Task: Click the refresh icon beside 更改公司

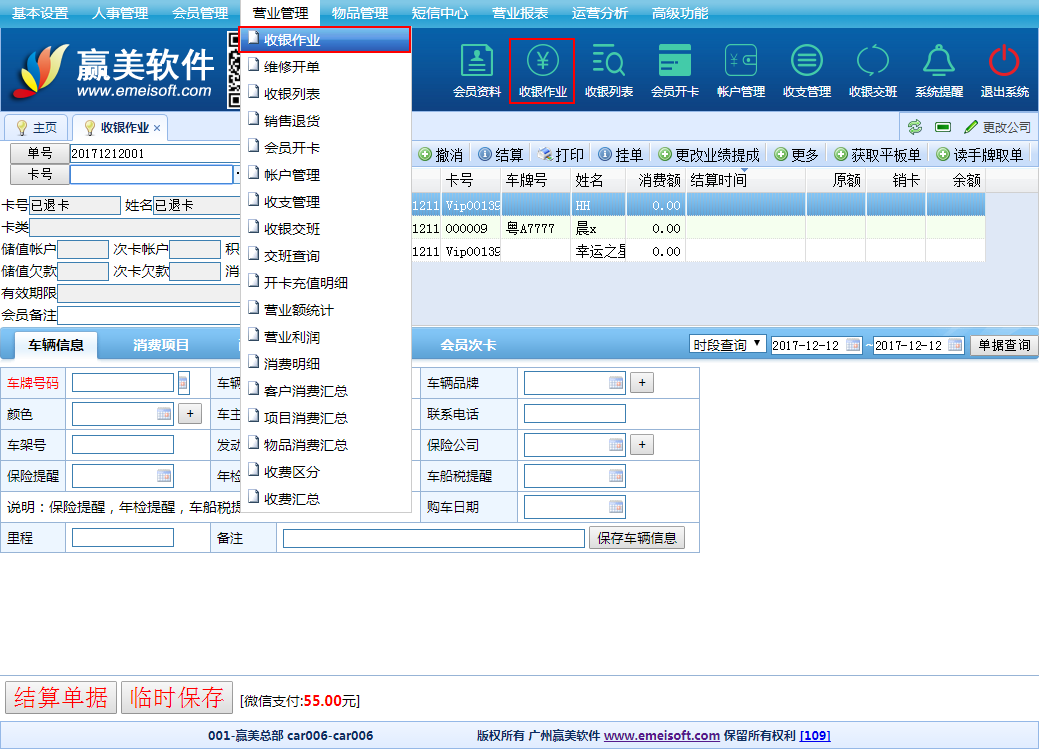Action: click(914, 127)
